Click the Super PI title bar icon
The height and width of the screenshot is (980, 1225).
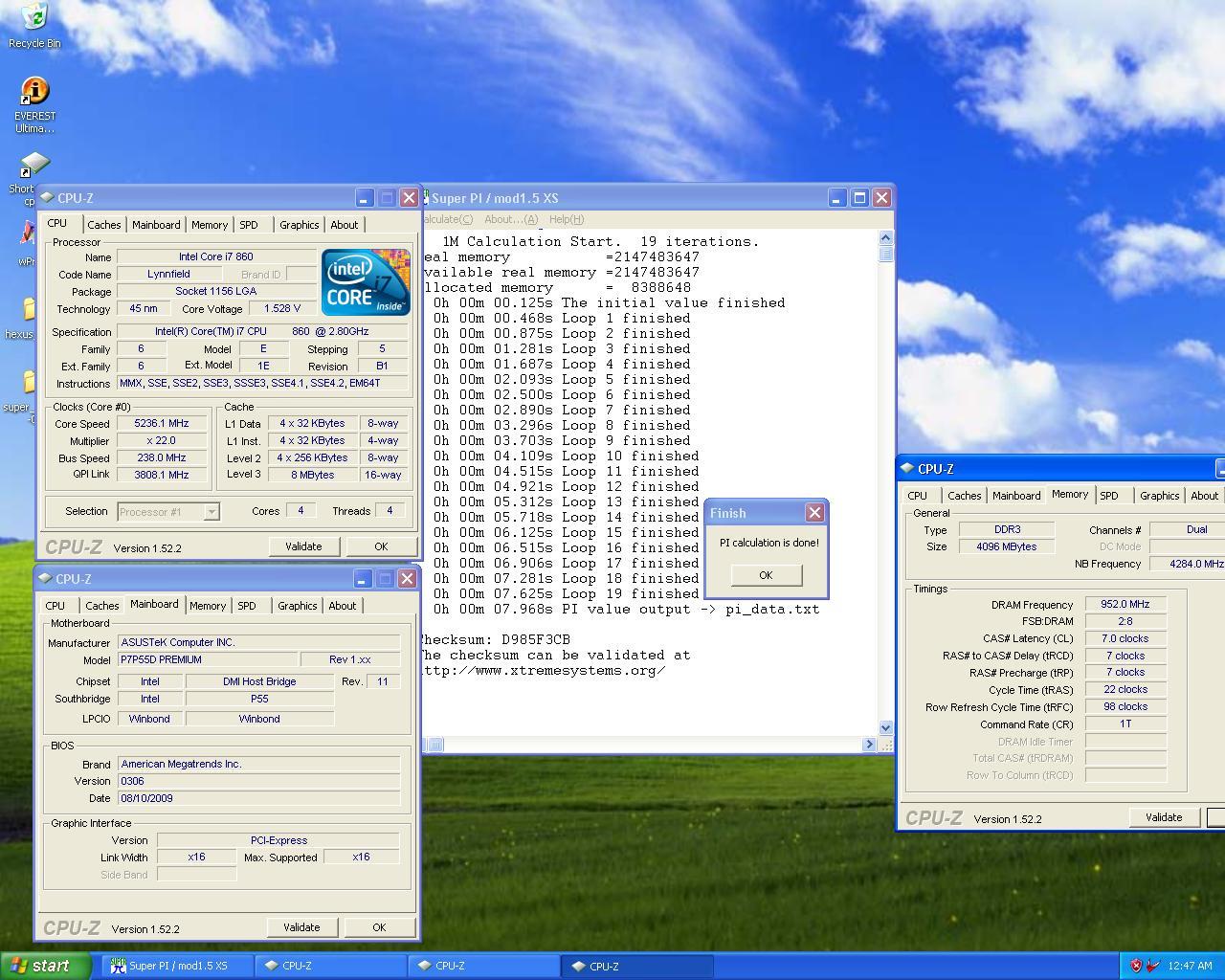pos(425,197)
